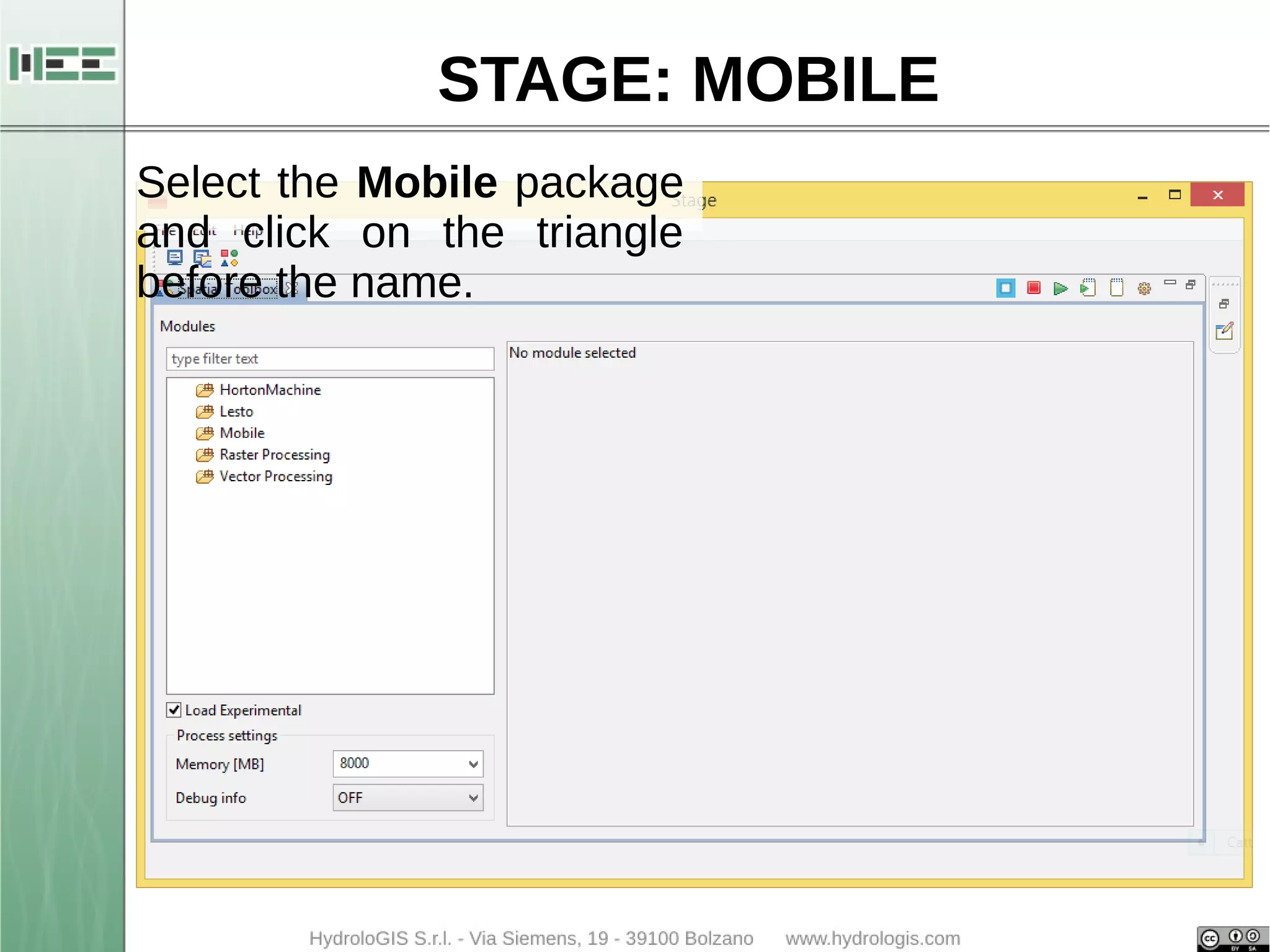Click the monitor-with-picture icon in the top toolbar
This screenshot has width=1270, height=952.
tap(202, 258)
